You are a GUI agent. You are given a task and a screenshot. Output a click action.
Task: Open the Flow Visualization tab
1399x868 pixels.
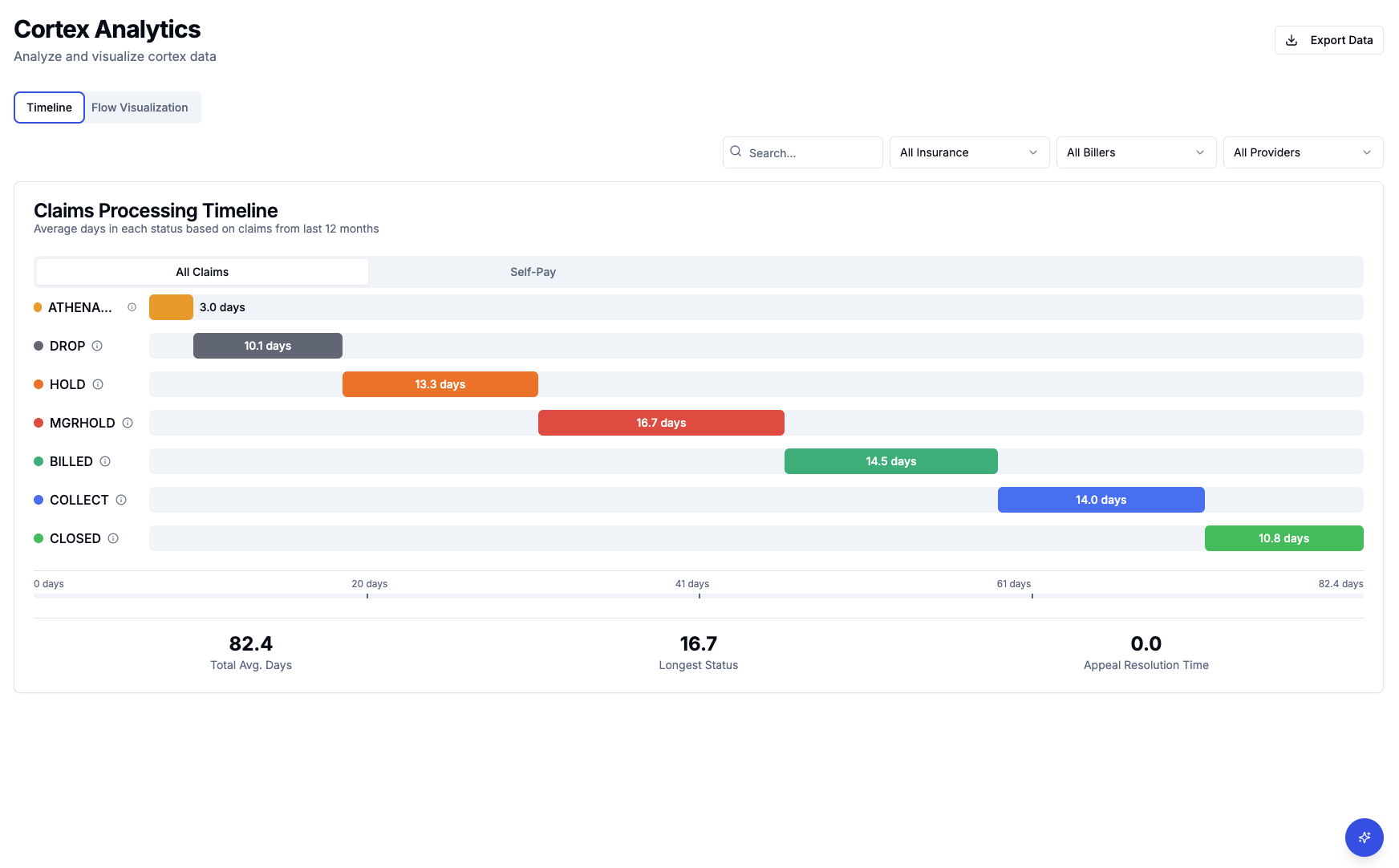coord(140,107)
